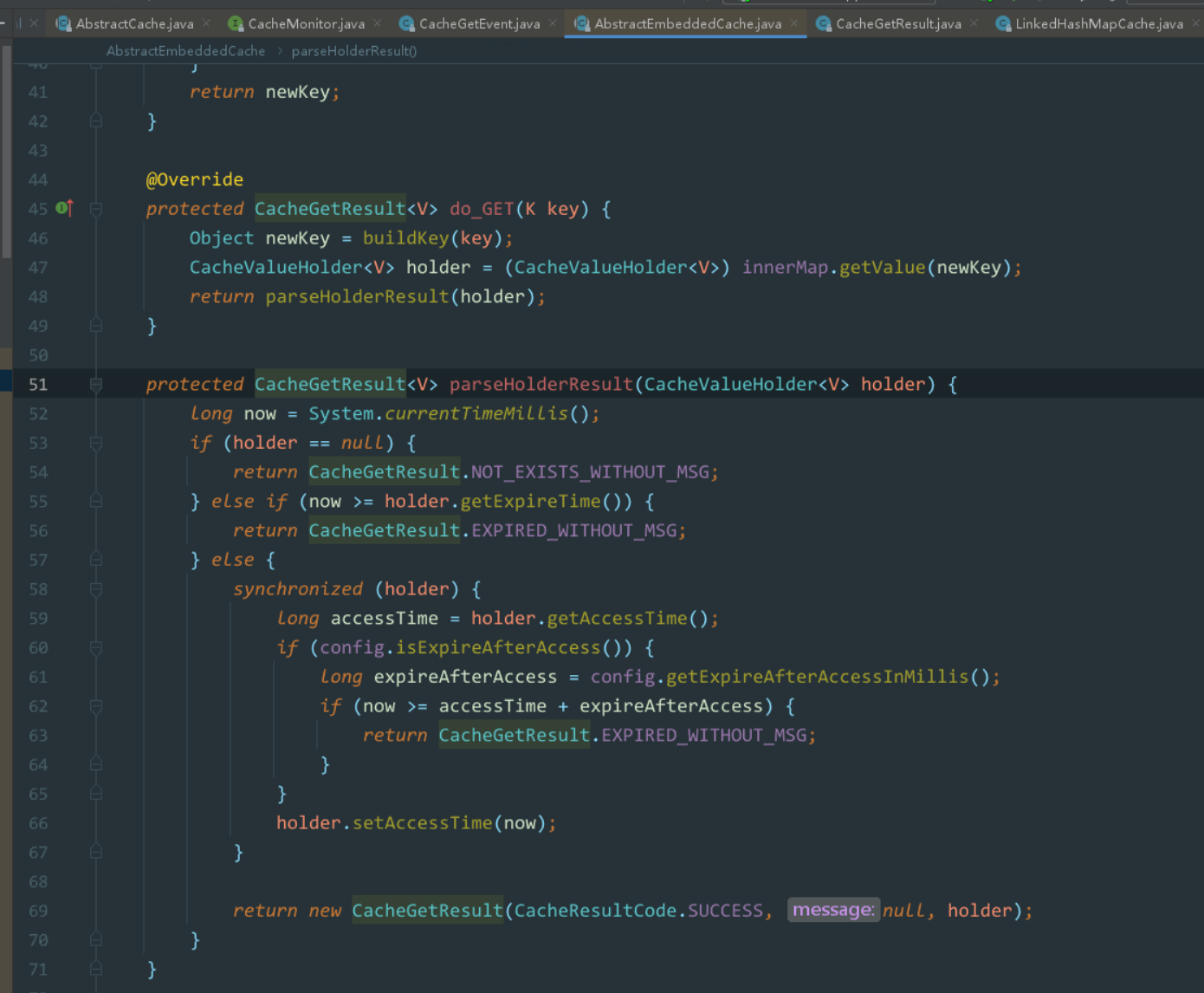Image resolution: width=1204 pixels, height=993 pixels.
Task: Click the CacheMonitor.java tab file icon
Action: point(236,23)
